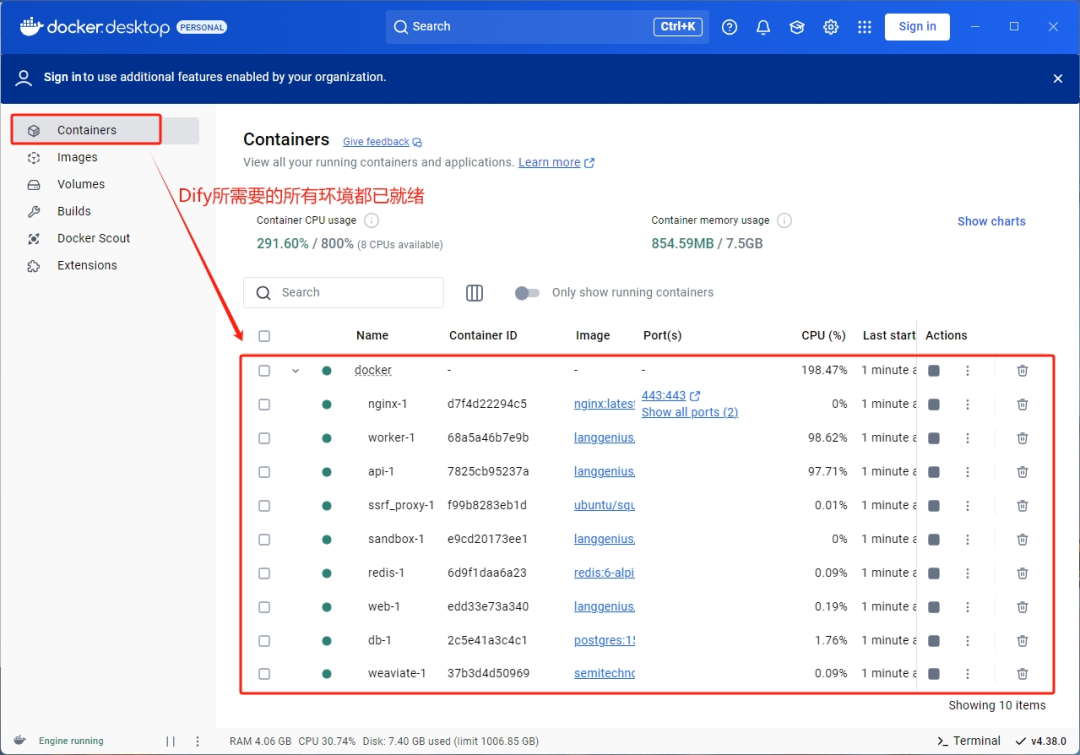Tick the select-all checkbox in table header
1080x755 pixels.
264,336
